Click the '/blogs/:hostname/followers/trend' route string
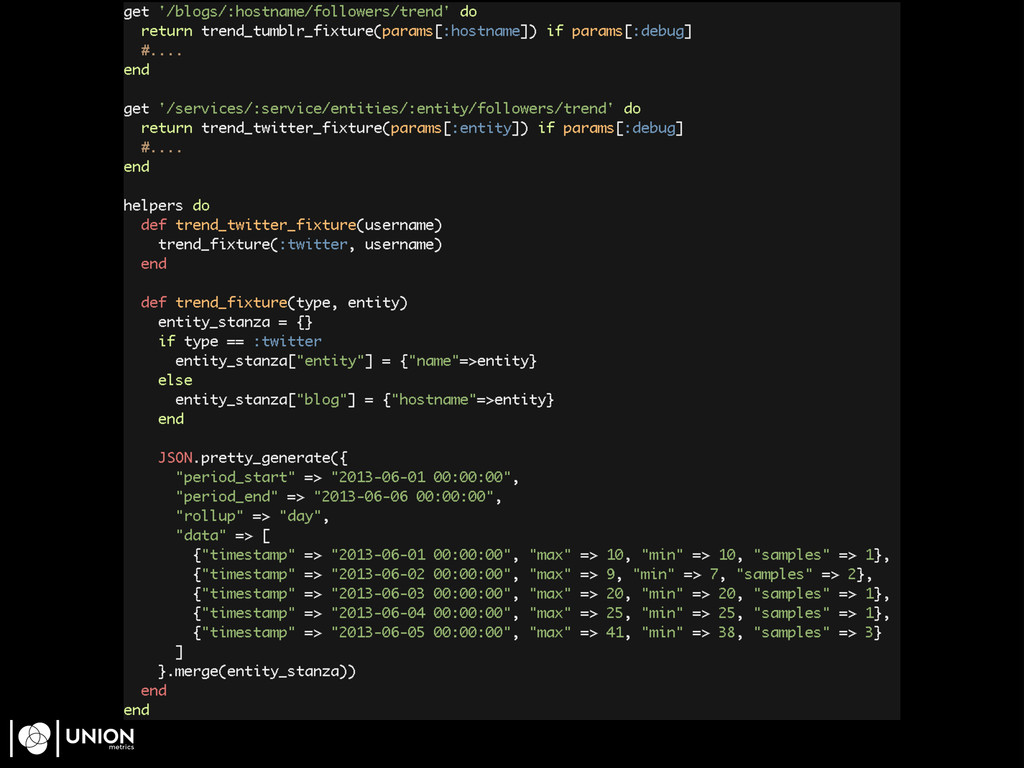 (304, 12)
